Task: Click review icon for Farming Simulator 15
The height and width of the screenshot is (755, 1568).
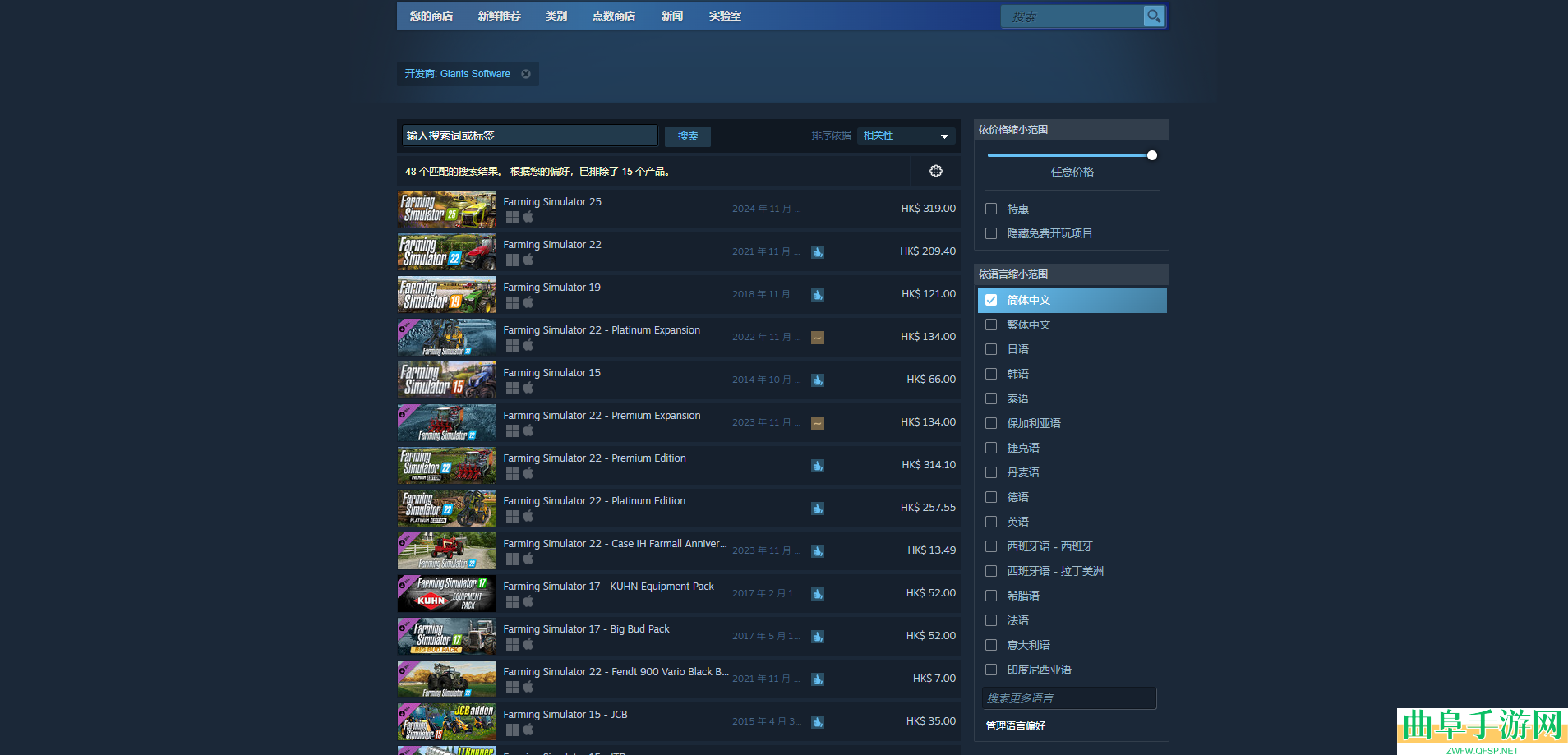Action: coord(817,380)
